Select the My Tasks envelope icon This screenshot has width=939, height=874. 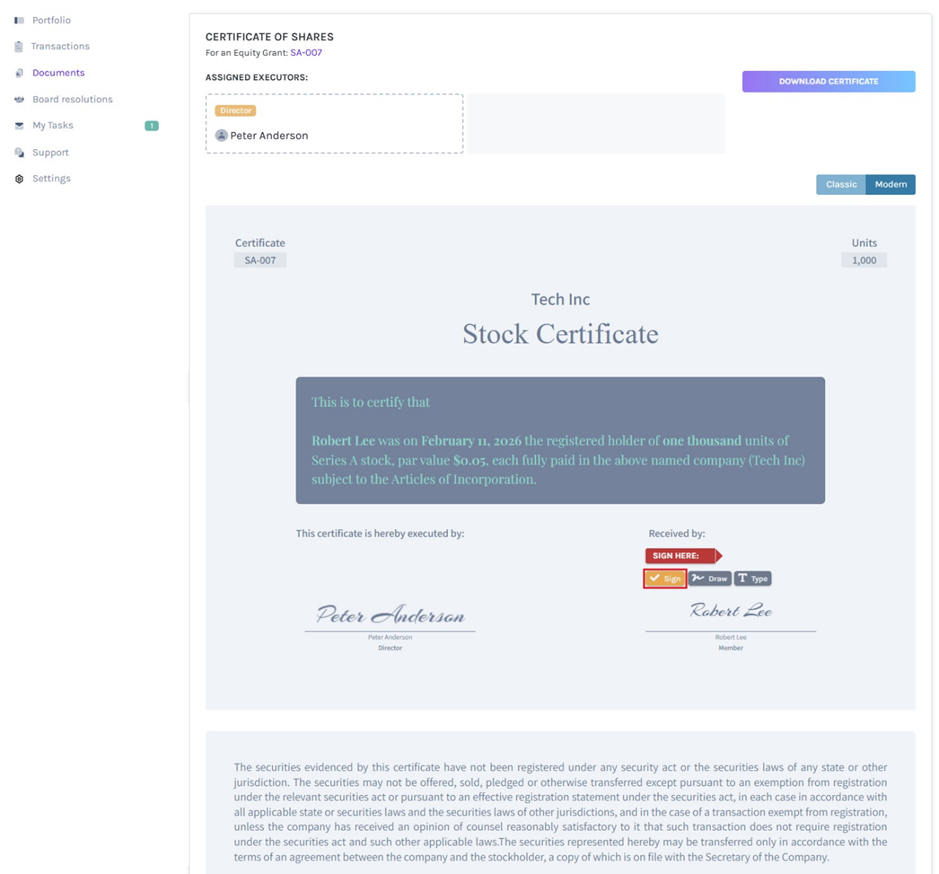tap(17, 125)
